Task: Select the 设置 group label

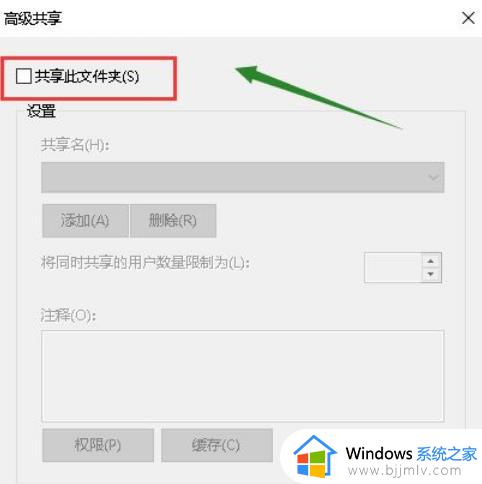Action: tap(41, 111)
